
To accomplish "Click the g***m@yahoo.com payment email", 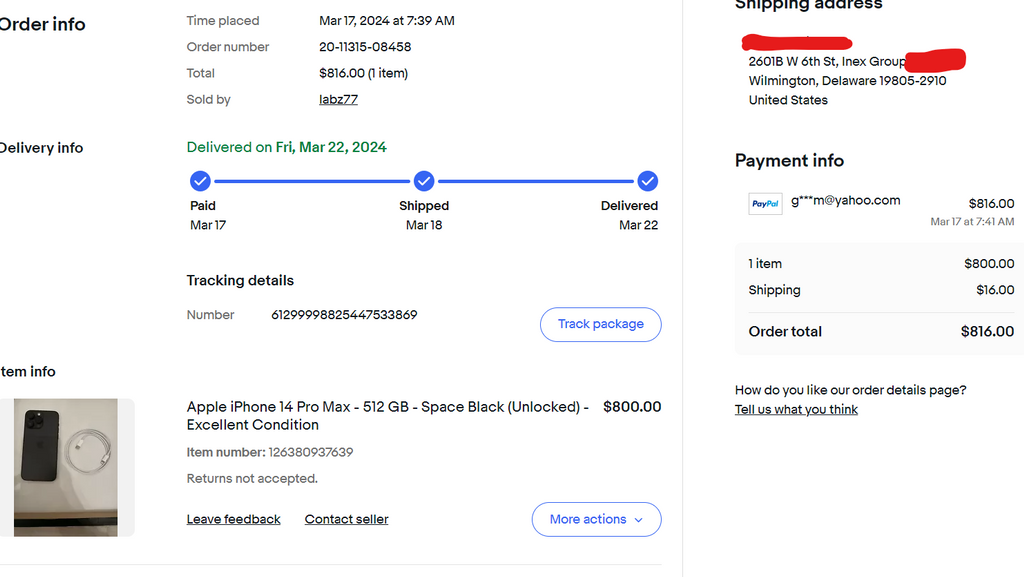I will click(846, 200).
